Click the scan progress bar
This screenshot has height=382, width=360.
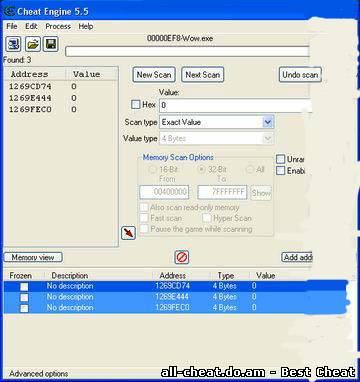click(x=187, y=52)
